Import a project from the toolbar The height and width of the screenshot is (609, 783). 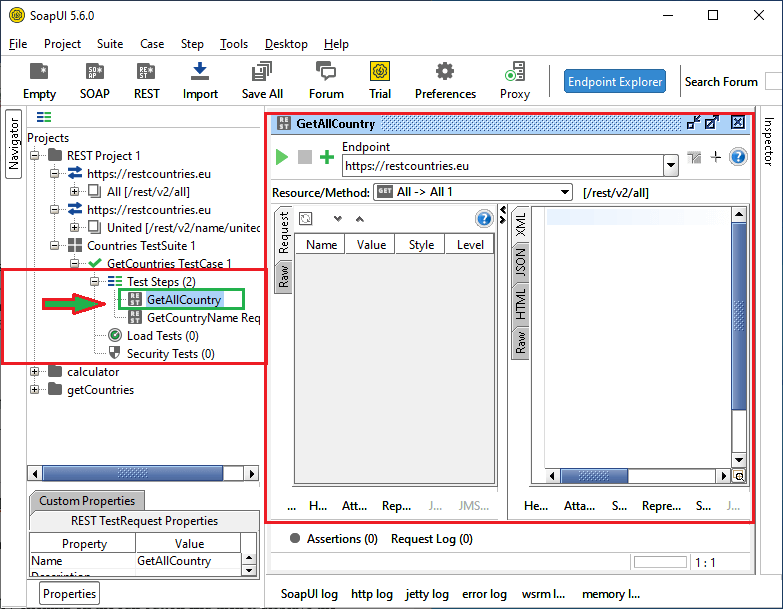pos(200,81)
